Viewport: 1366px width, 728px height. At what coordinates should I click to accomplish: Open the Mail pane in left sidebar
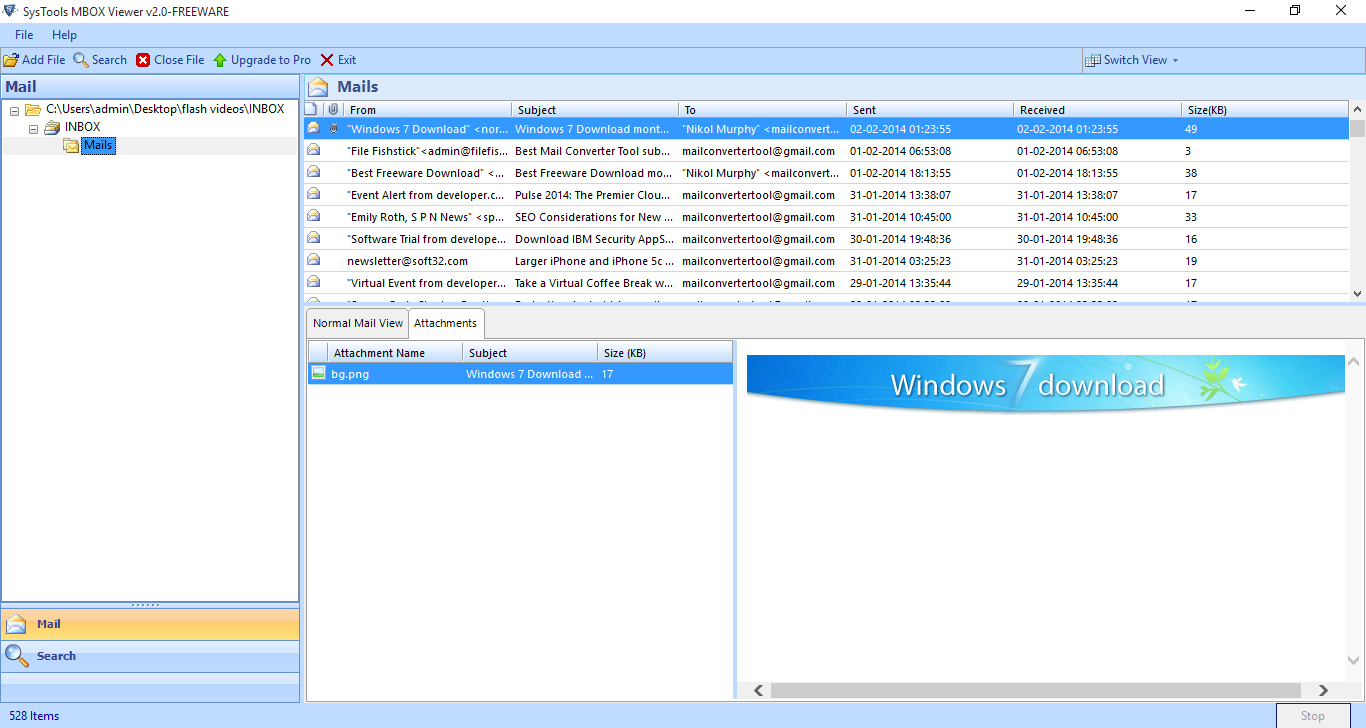tap(48, 624)
